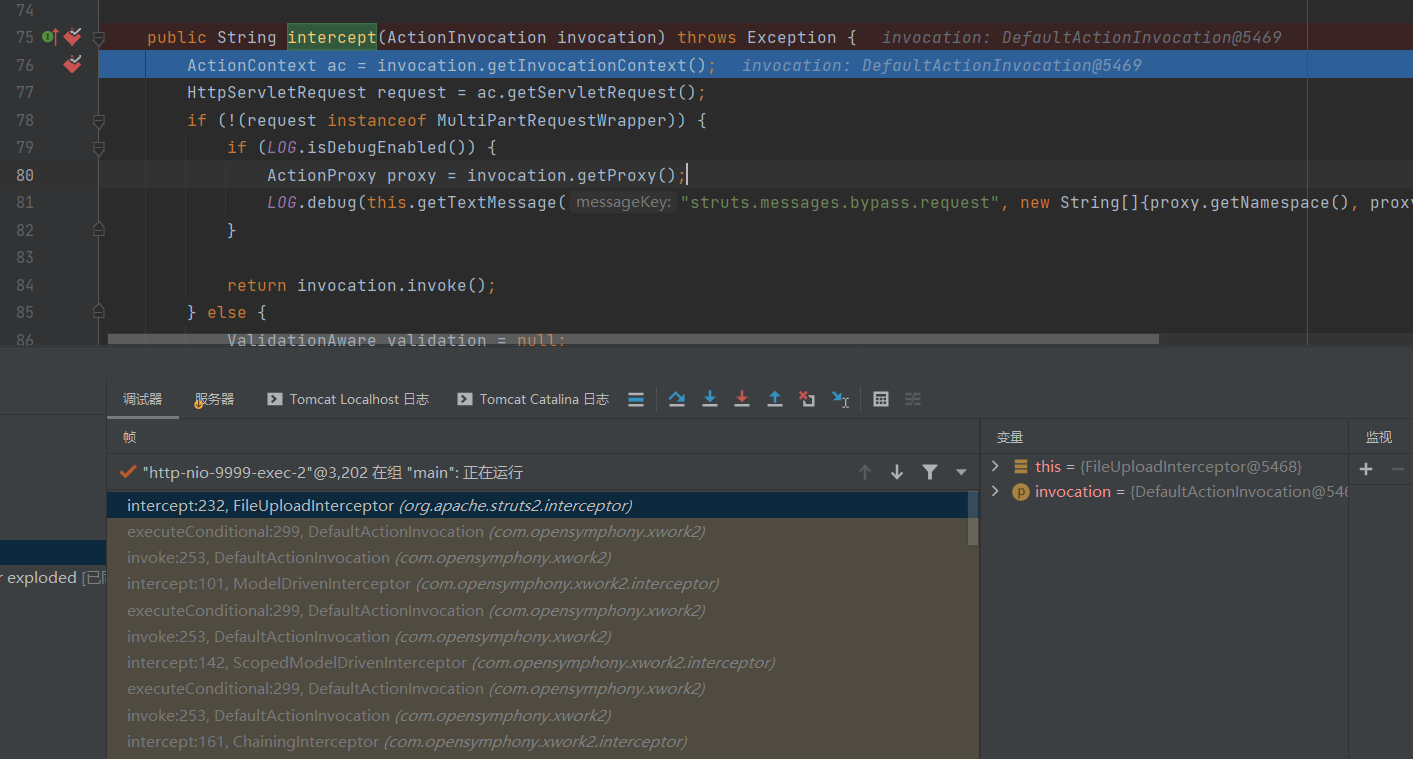Click the Trace Current Stream Chain icon

(913, 399)
